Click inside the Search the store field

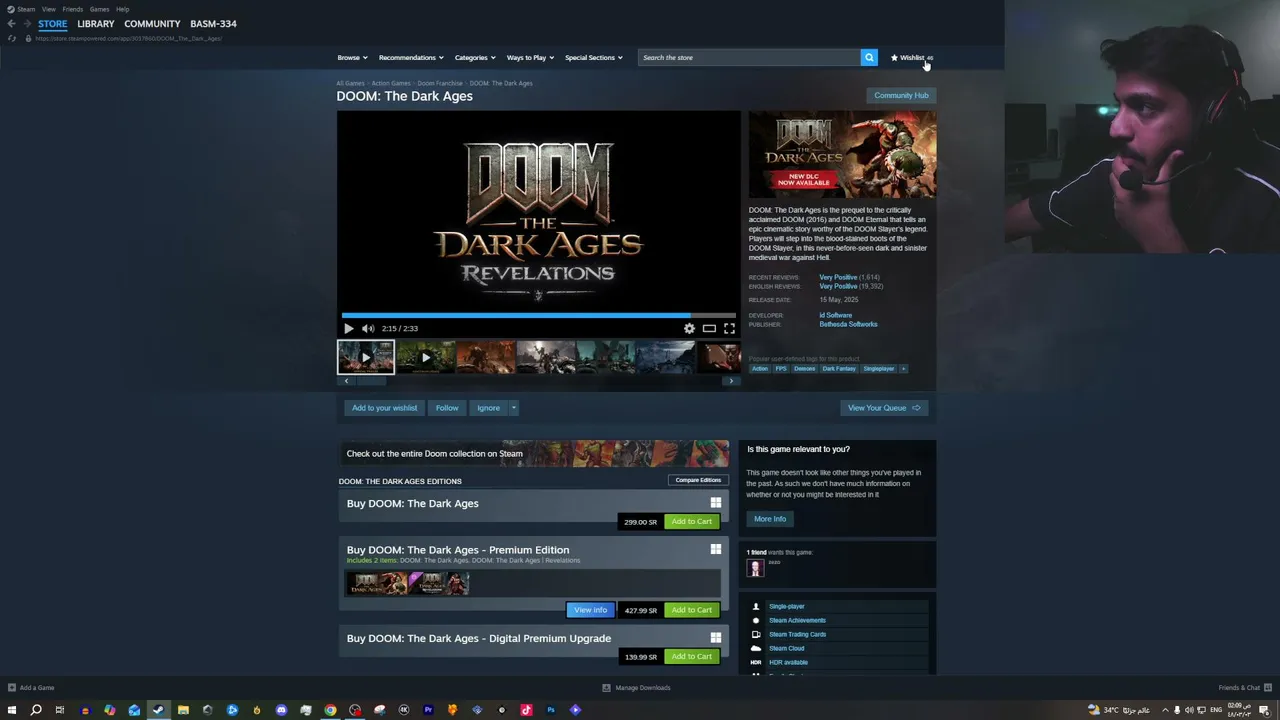click(749, 57)
